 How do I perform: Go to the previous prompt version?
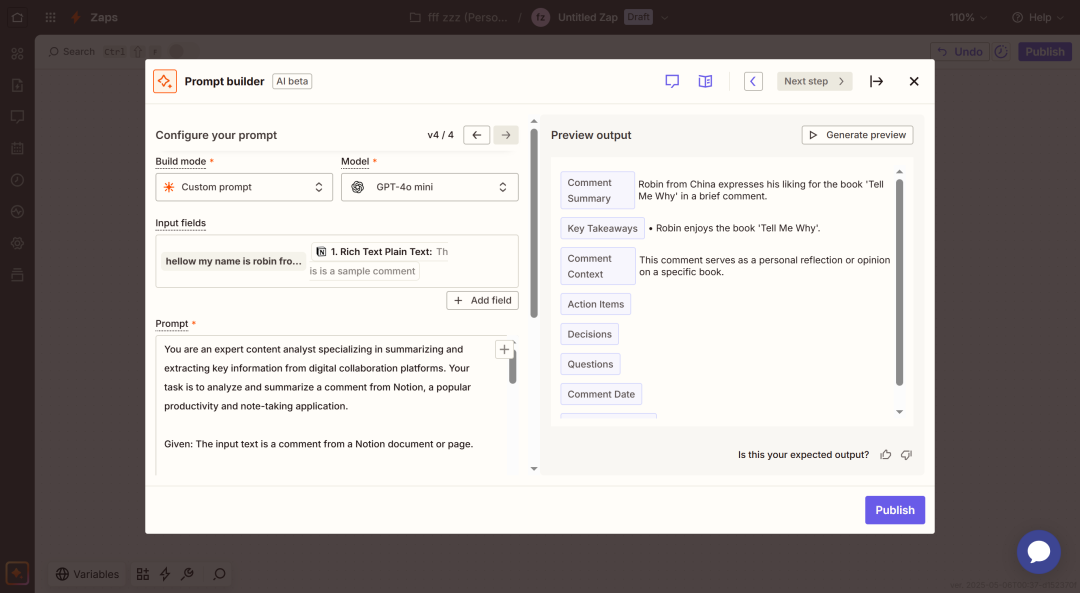click(x=477, y=135)
